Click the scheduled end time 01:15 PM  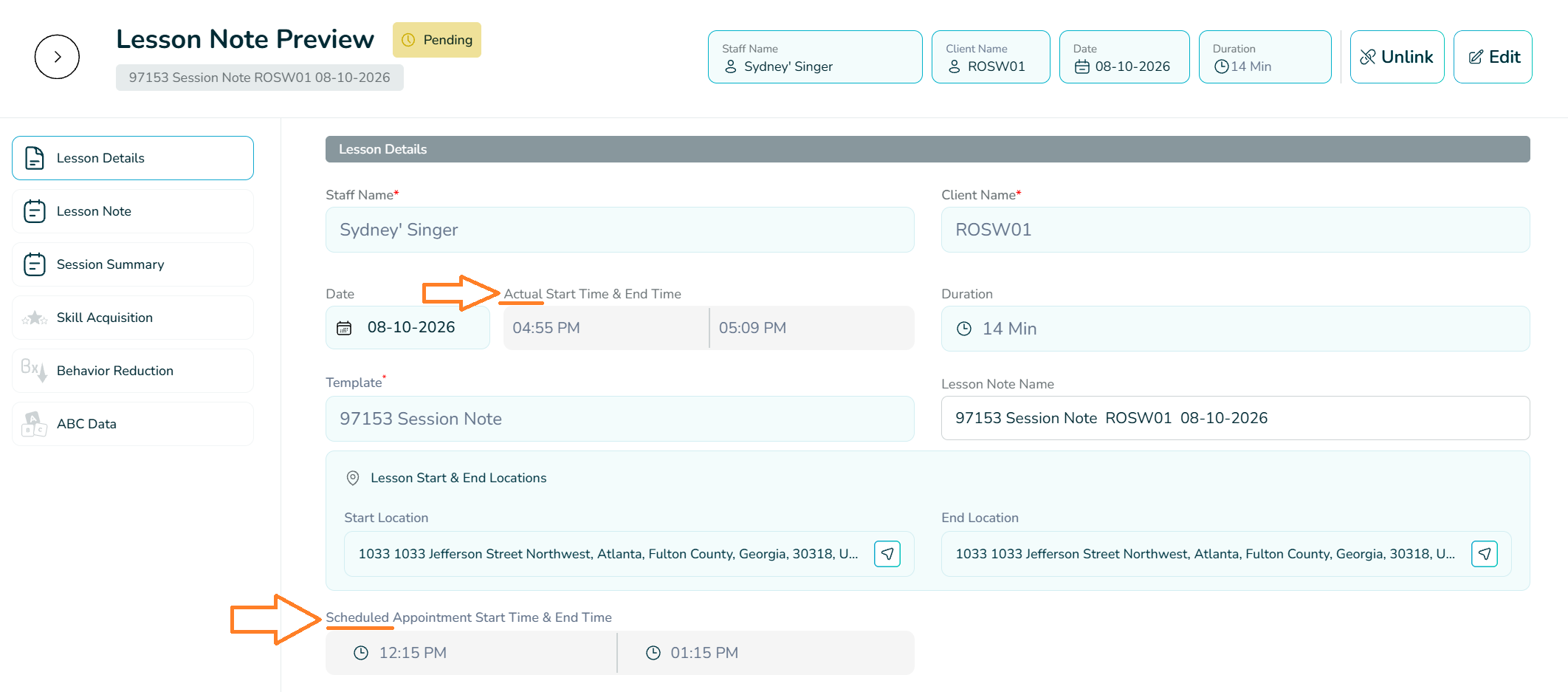766,653
